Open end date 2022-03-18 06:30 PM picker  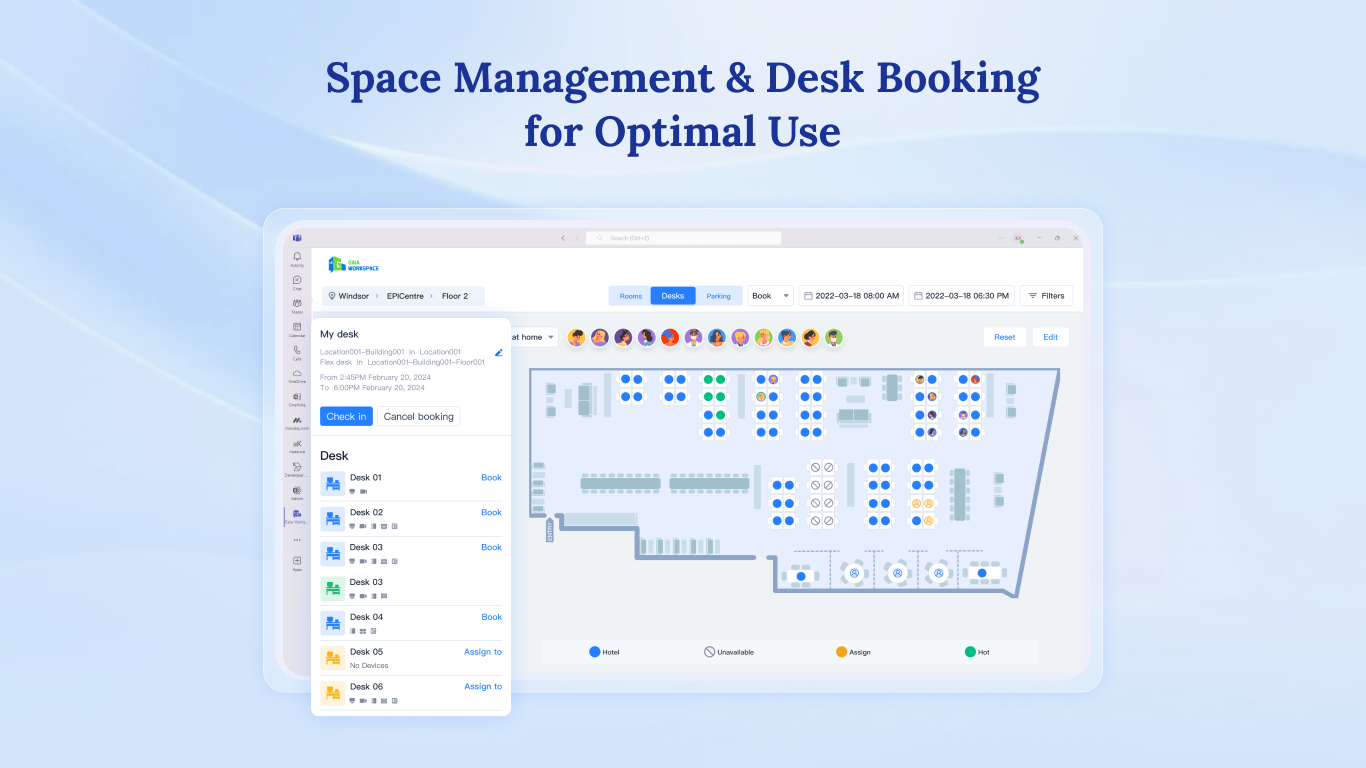tap(961, 296)
